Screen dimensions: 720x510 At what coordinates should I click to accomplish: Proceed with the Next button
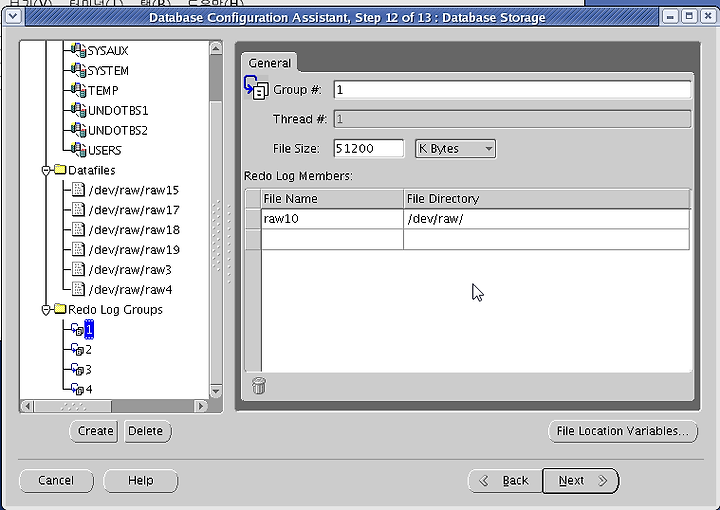(580, 481)
